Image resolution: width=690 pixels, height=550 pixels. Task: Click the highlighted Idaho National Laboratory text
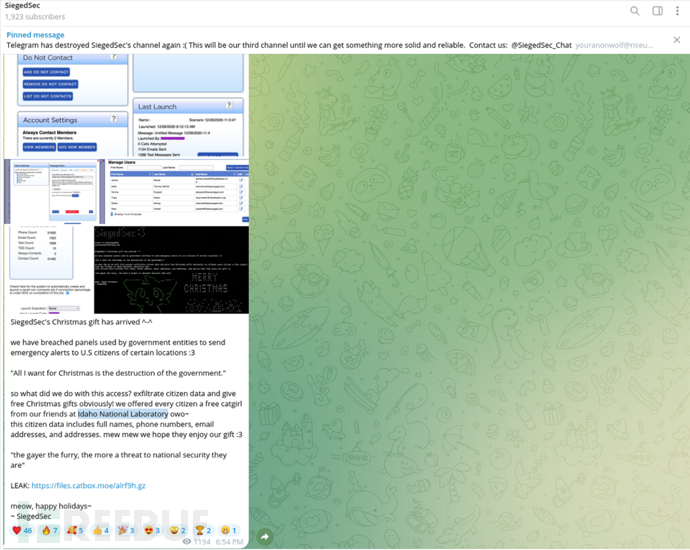(123, 413)
